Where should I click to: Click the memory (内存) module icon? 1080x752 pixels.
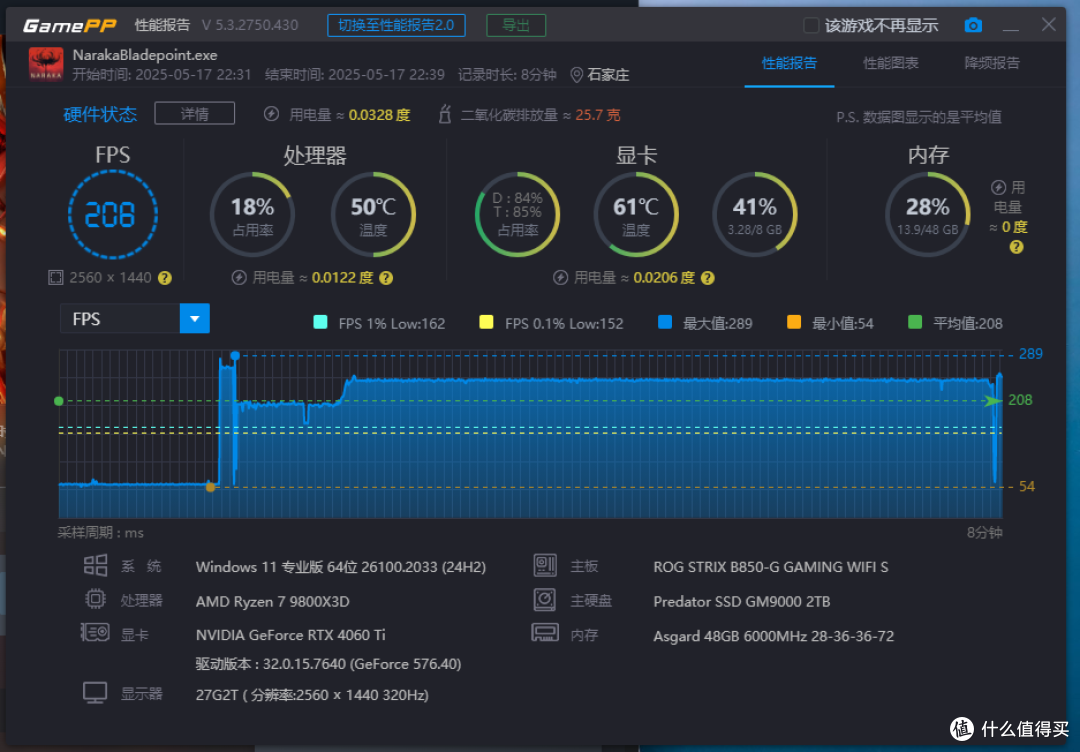pos(544,632)
